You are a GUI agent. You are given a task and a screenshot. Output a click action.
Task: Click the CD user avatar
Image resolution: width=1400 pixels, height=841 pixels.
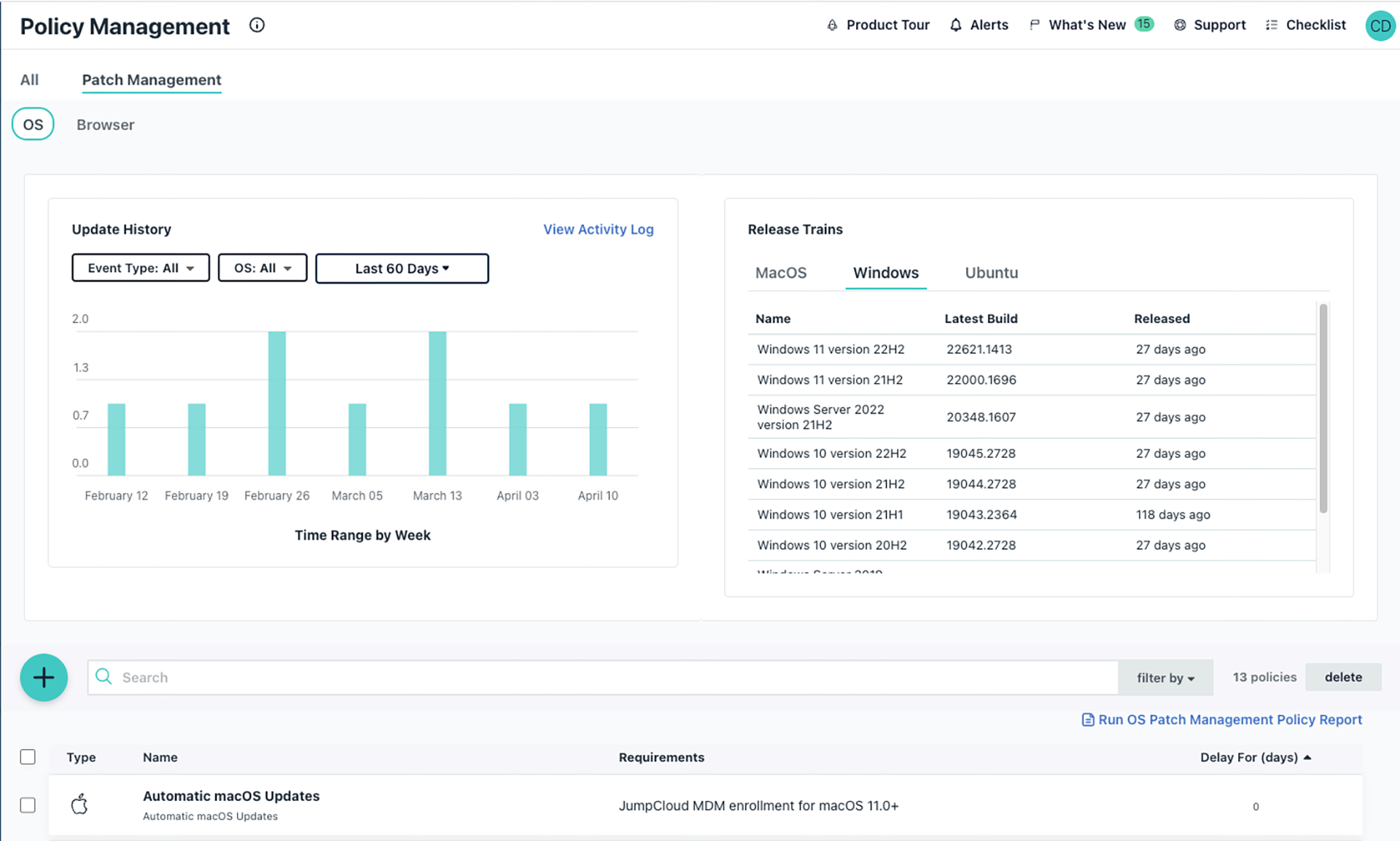coord(1379,26)
